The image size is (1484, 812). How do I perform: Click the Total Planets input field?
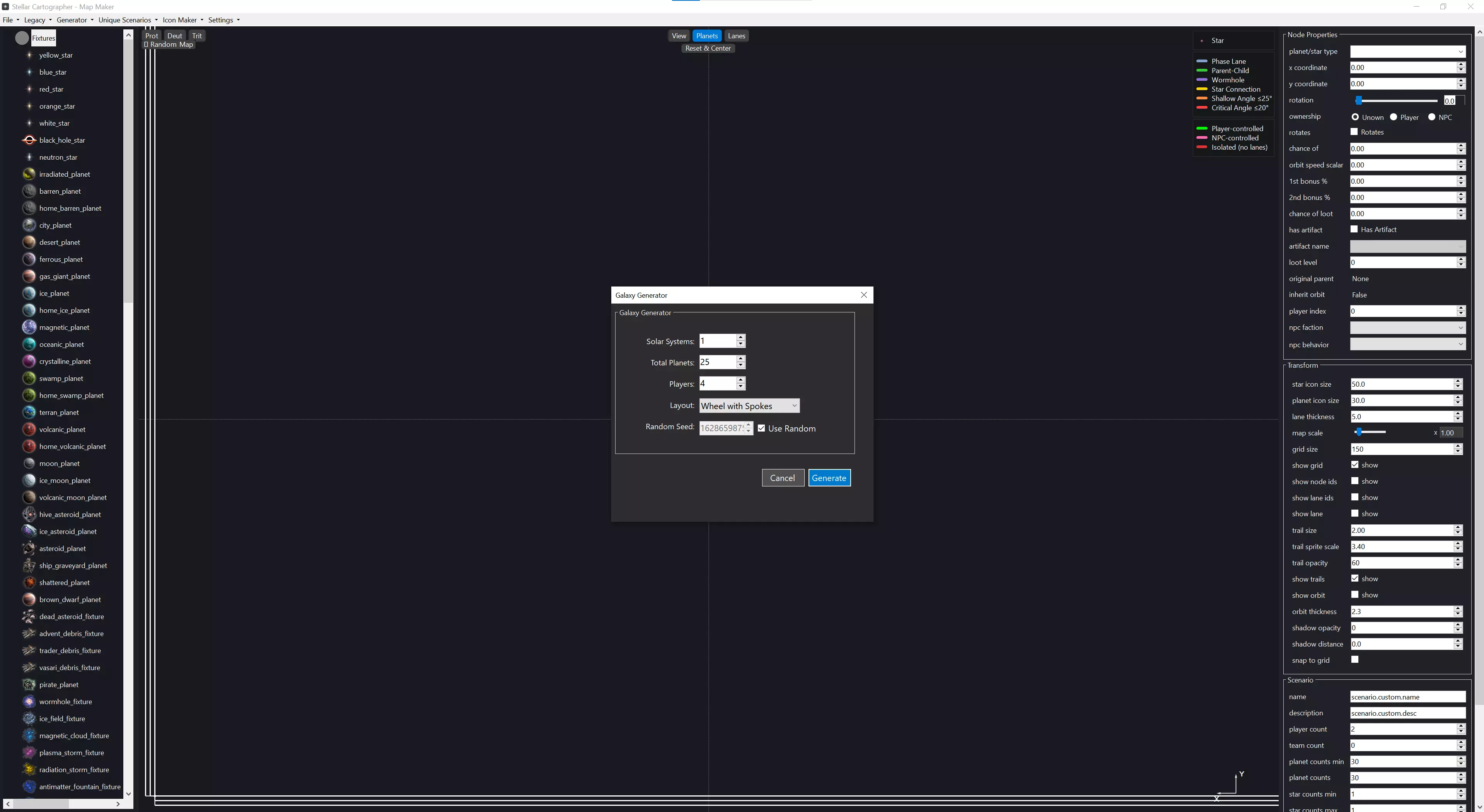pos(716,362)
